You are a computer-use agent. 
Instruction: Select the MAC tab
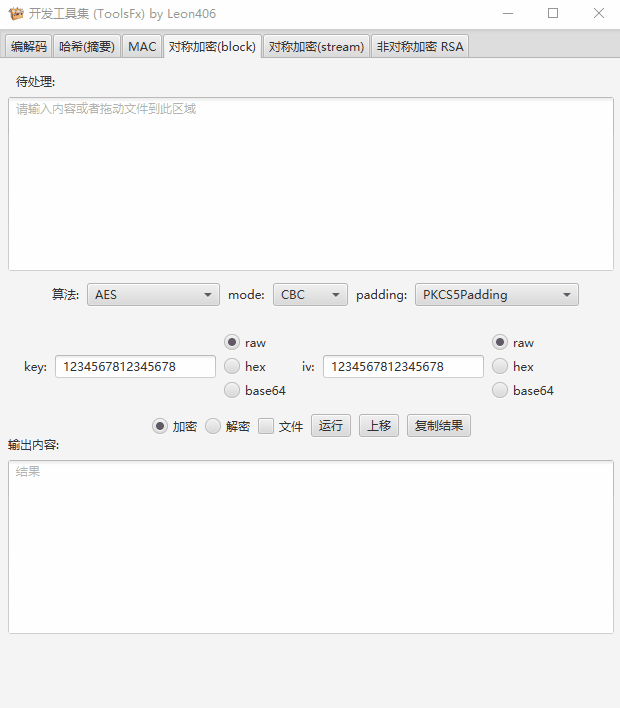tap(142, 47)
